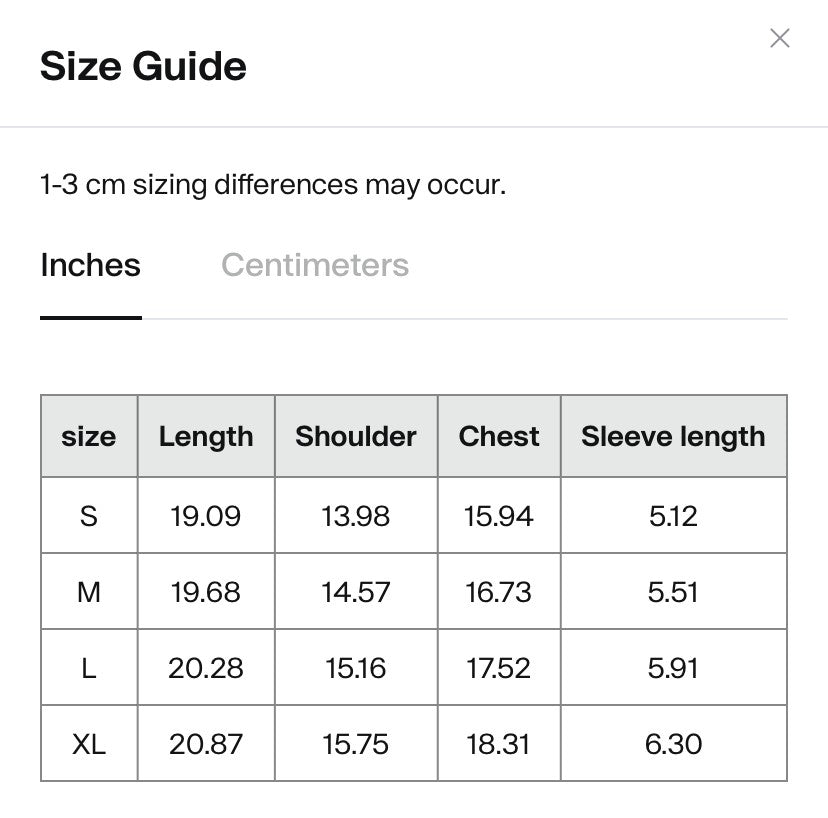This screenshot has width=828, height=818.
Task: Select the Inches tab
Action: [90, 265]
